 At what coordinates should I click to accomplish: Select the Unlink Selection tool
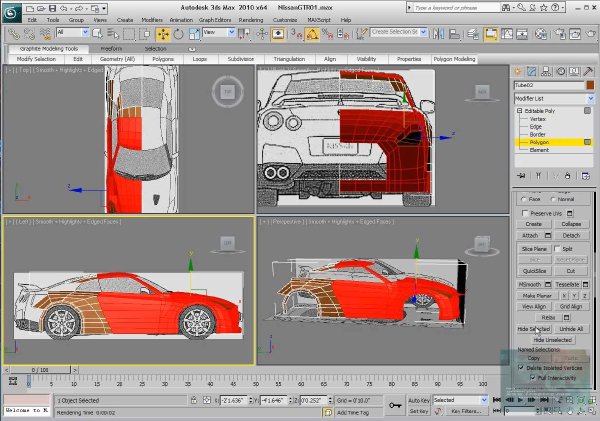point(29,34)
